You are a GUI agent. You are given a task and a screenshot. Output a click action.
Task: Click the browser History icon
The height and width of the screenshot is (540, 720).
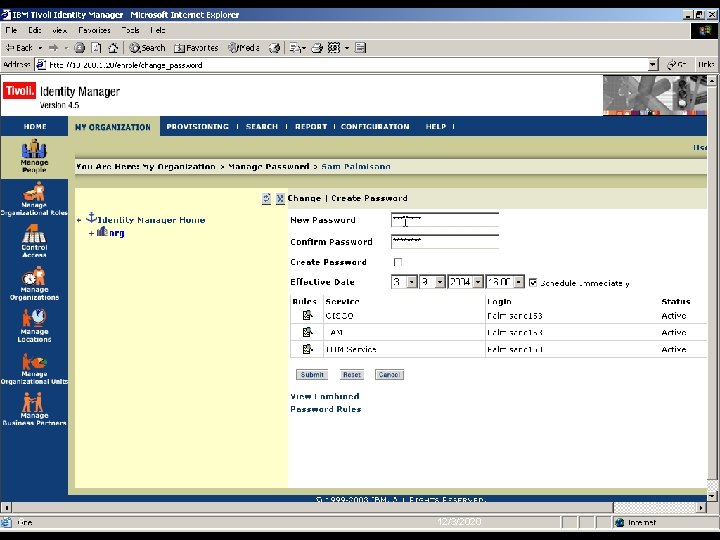coord(275,48)
